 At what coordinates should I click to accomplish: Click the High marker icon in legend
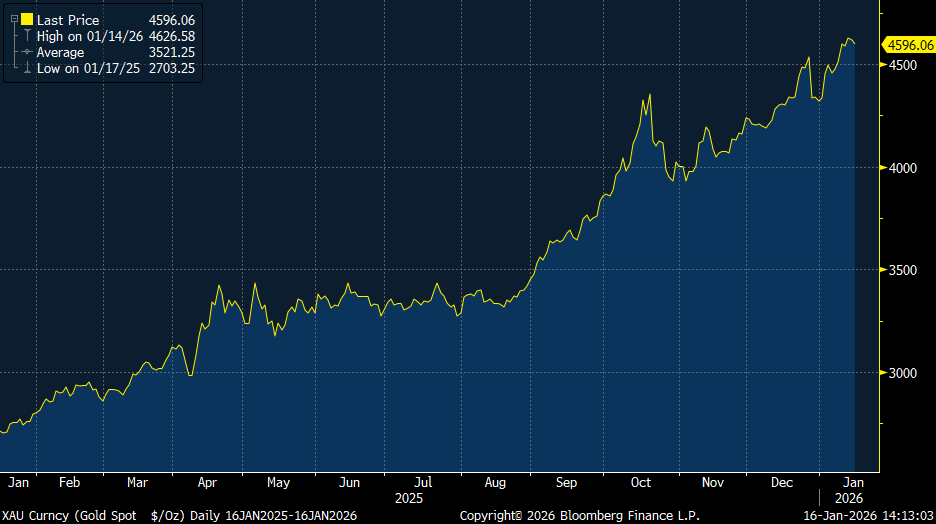click(x=26, y=36)
